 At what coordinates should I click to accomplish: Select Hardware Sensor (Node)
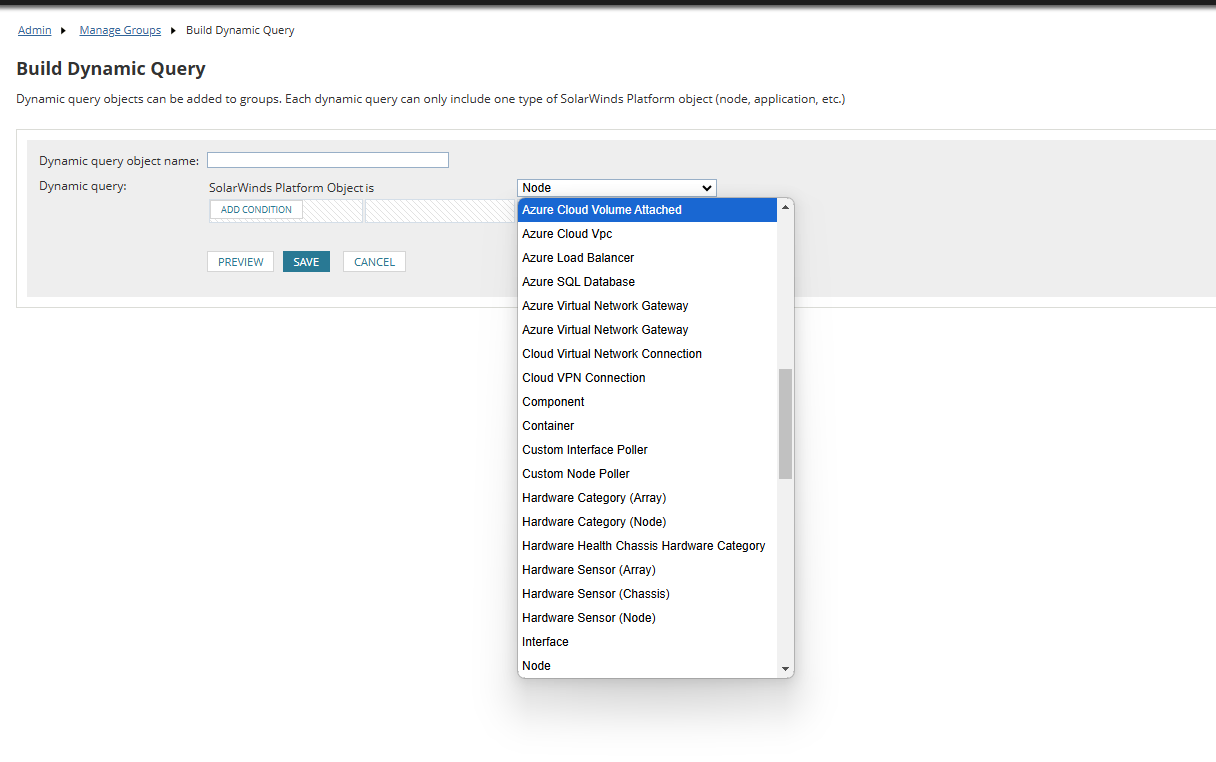[x=647, y=618]
